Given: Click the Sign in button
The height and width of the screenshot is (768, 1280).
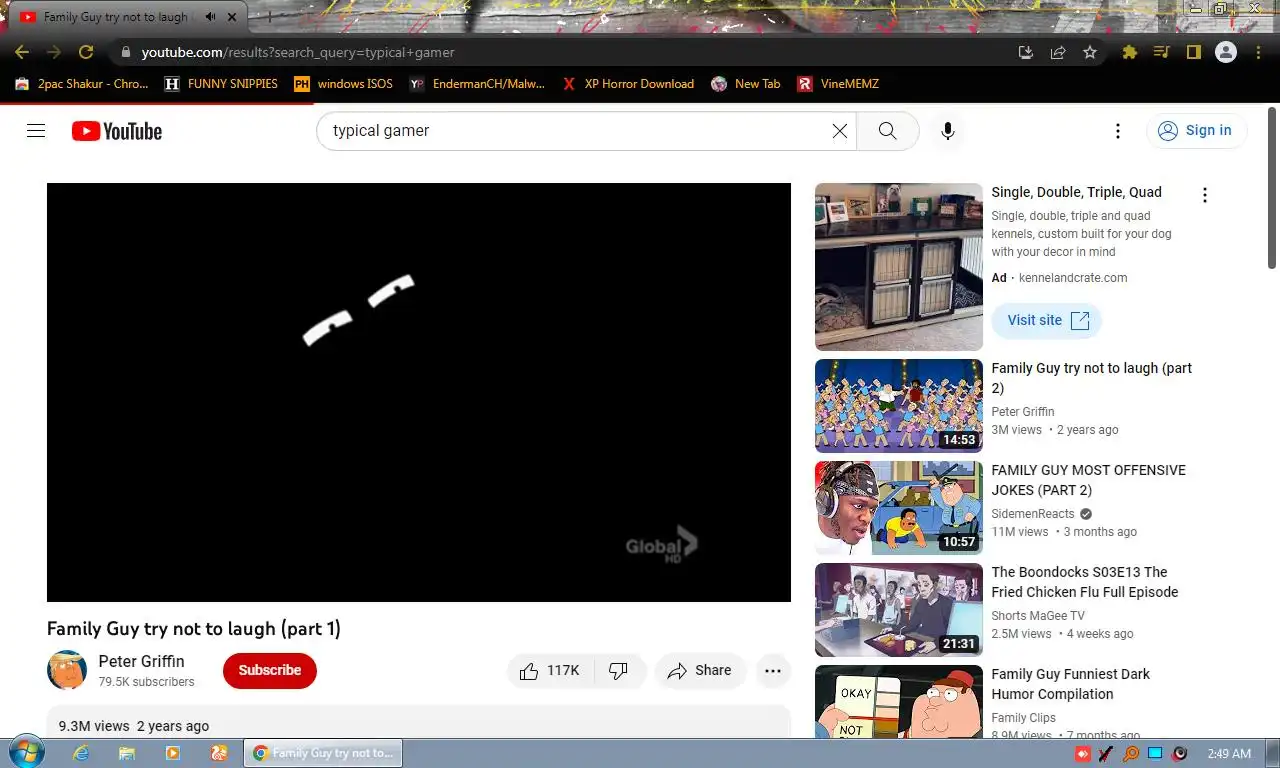Looking at the screenshot, I should (x=1196, y=131).
